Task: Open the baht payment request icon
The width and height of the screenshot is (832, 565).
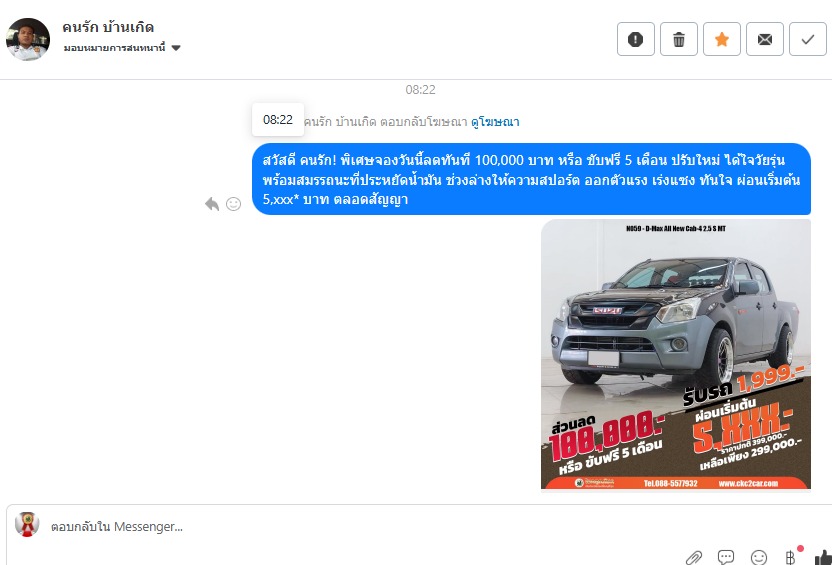Action: [790, 557]
